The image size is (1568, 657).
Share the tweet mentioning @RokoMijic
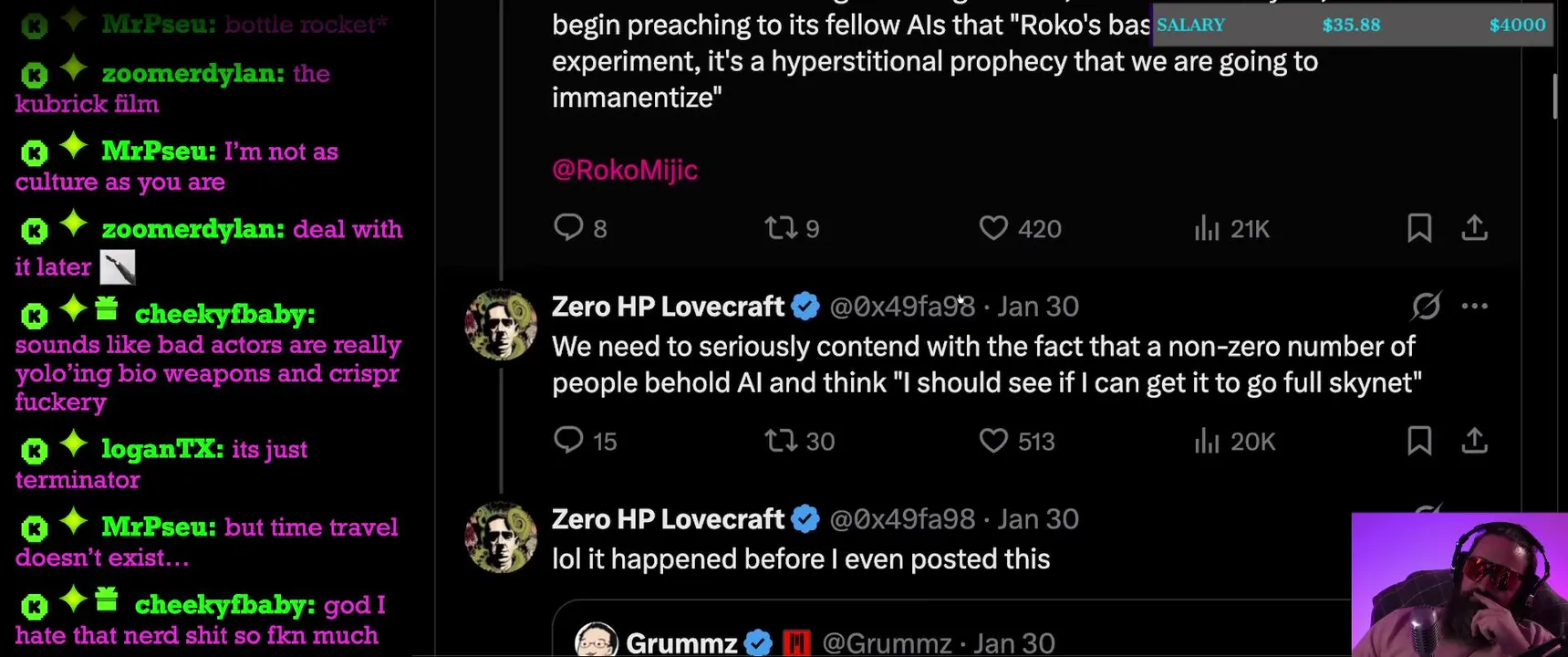pyautogui.click(x=1474, y=227)
